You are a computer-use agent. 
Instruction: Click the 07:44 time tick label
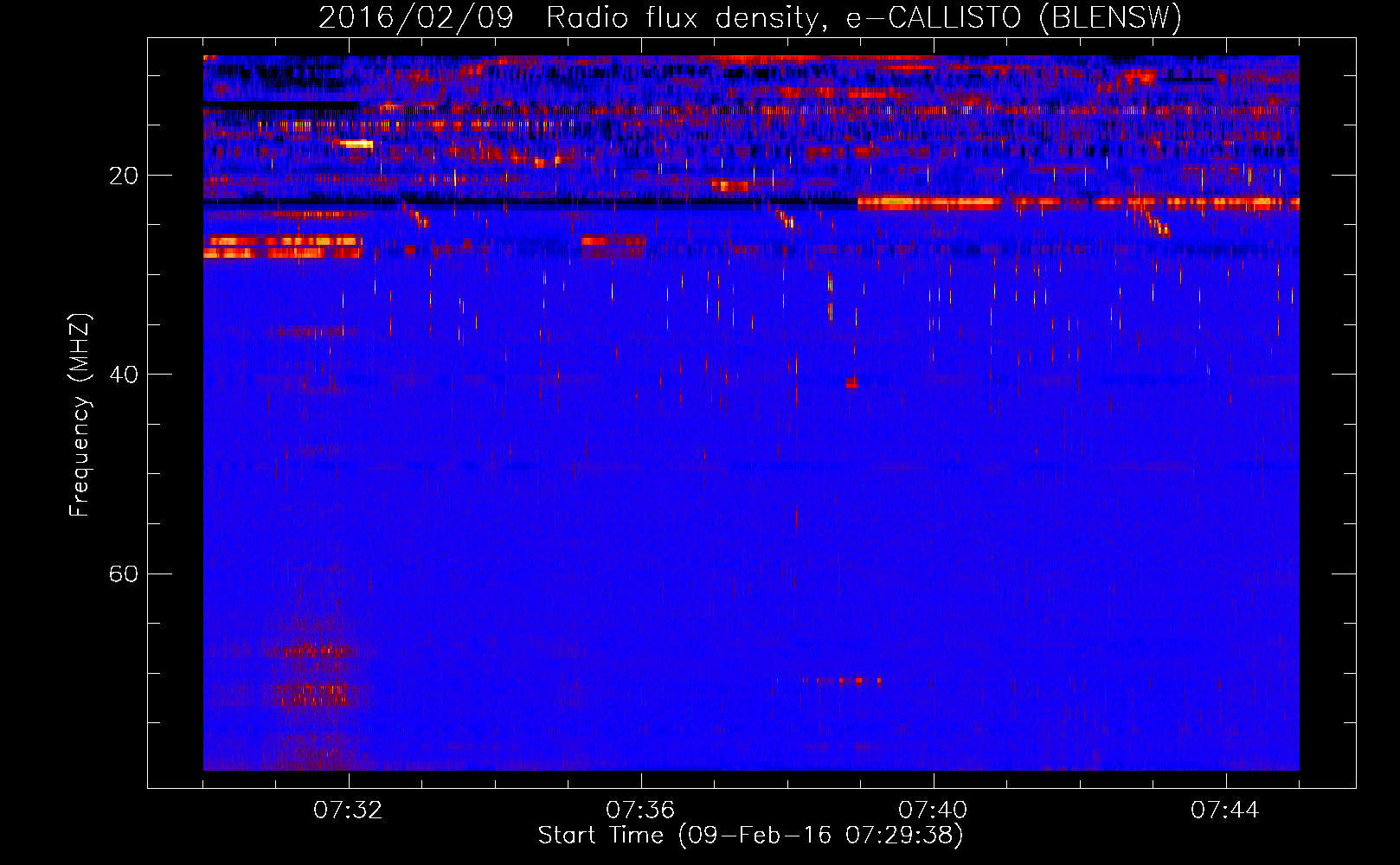point(1225,811)
